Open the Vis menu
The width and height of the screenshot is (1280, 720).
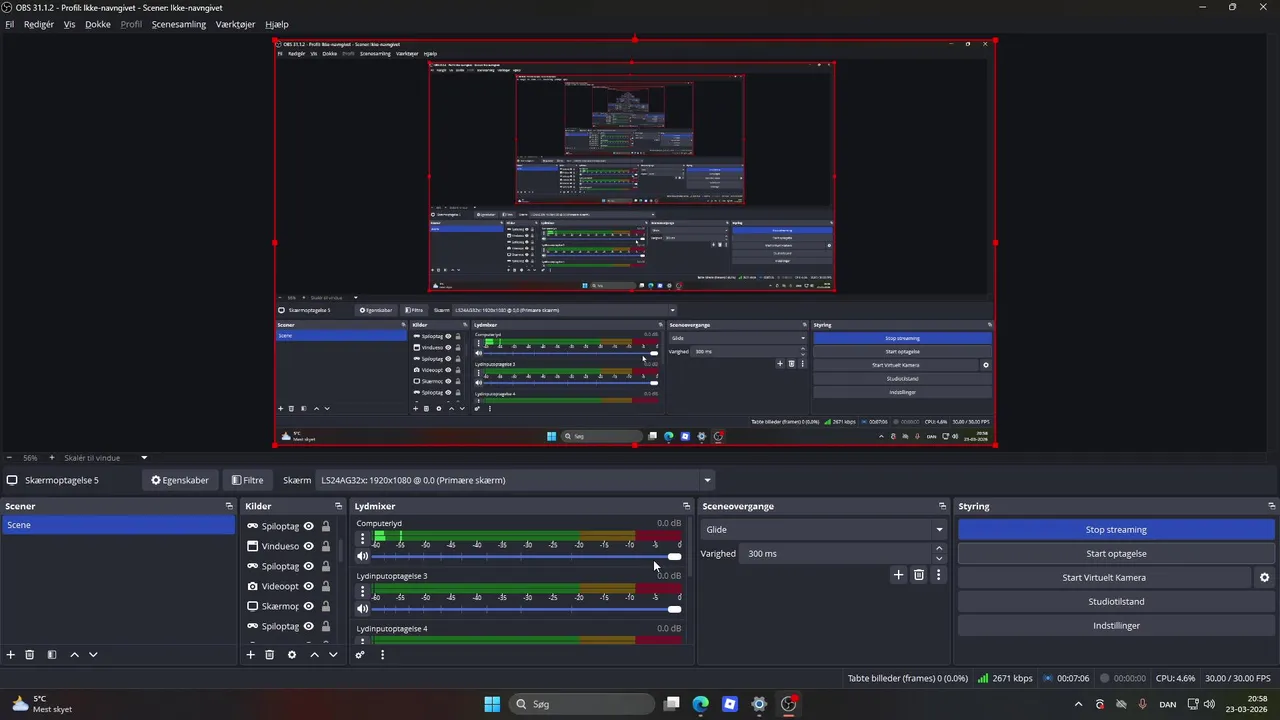69,24
